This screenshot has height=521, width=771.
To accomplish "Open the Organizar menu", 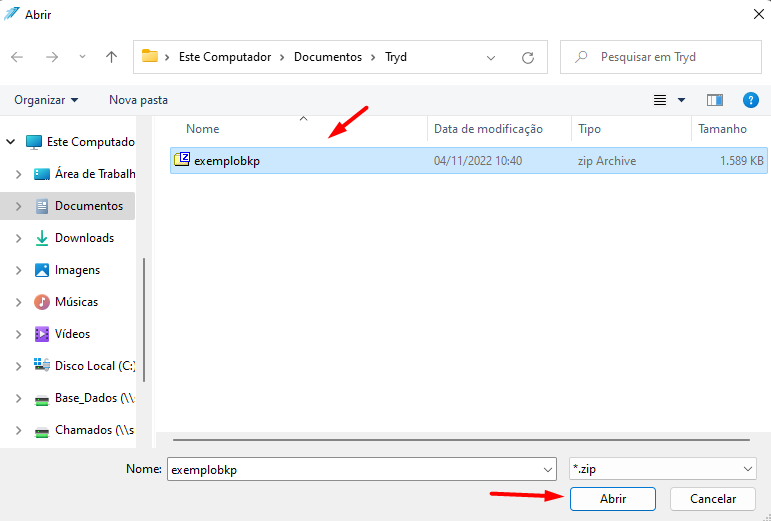I will pos(46,100).
